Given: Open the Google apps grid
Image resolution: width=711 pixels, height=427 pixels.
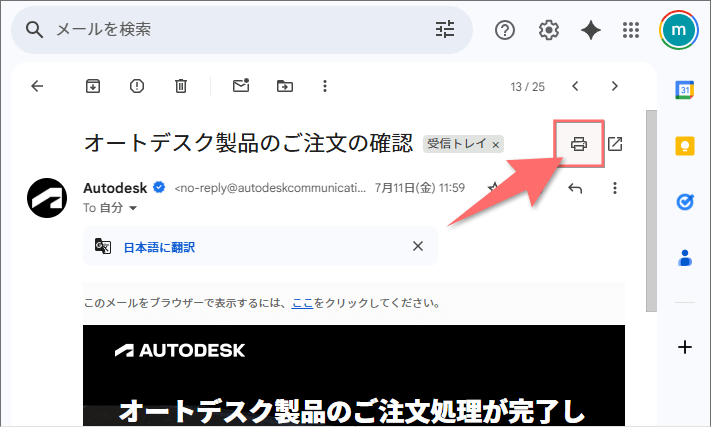Looking at the screenshot, I should tap(631, 30).
